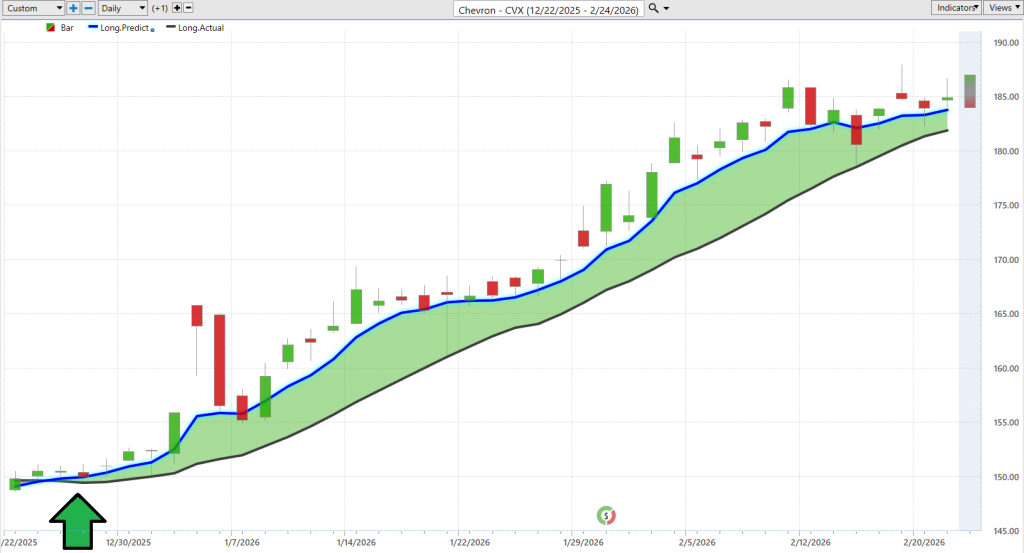This screenshot has height=553, width=1024.
Task: Click the 2/5/2026 date axis label
Action: [697, 543]
